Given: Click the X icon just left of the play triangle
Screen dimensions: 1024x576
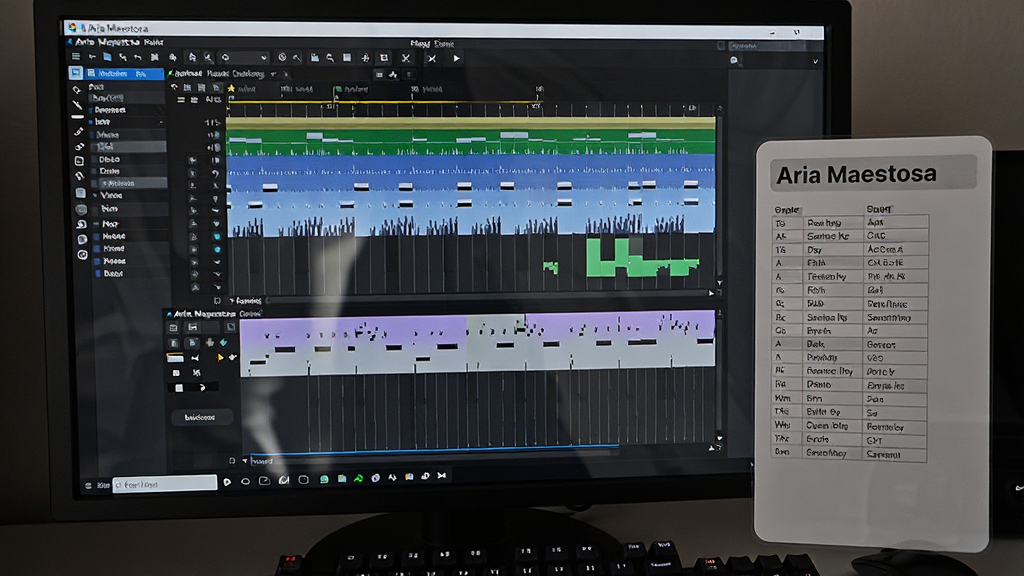Looking at the screenshot, I should (x=432, y=58).
